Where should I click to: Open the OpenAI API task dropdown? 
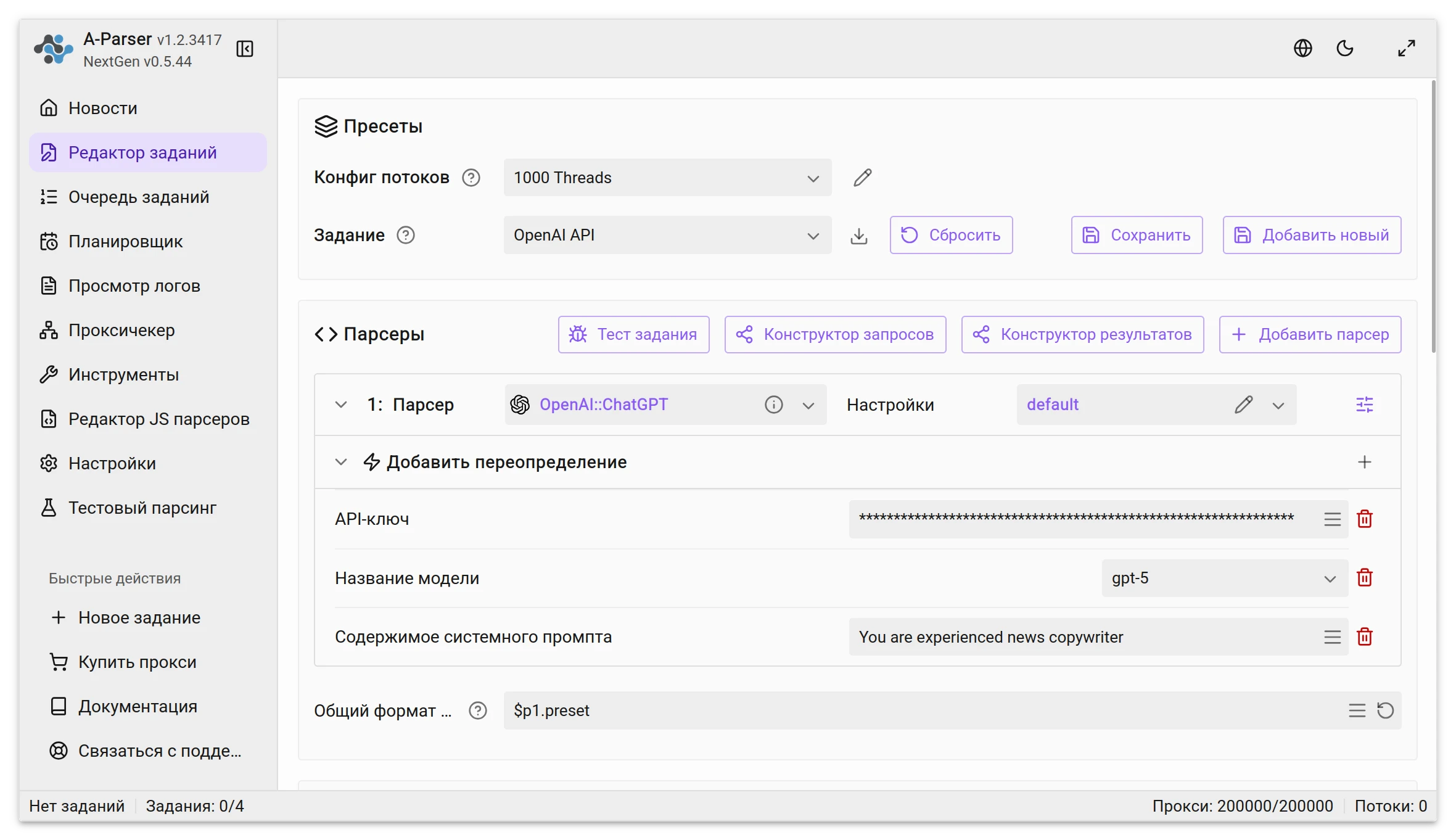pyautogui.click(x=667, y=235)
